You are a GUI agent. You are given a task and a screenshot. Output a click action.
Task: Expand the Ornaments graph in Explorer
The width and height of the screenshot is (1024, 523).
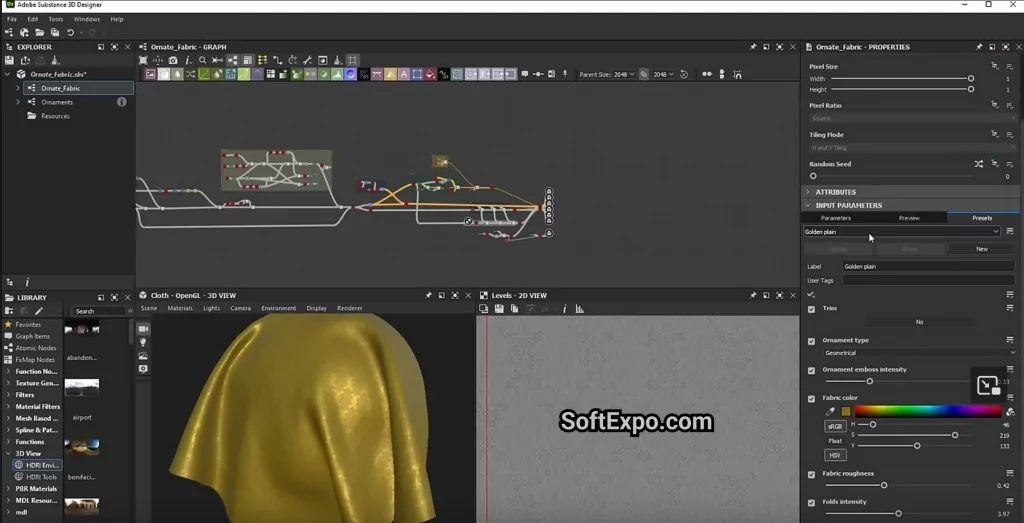[18, 102]
